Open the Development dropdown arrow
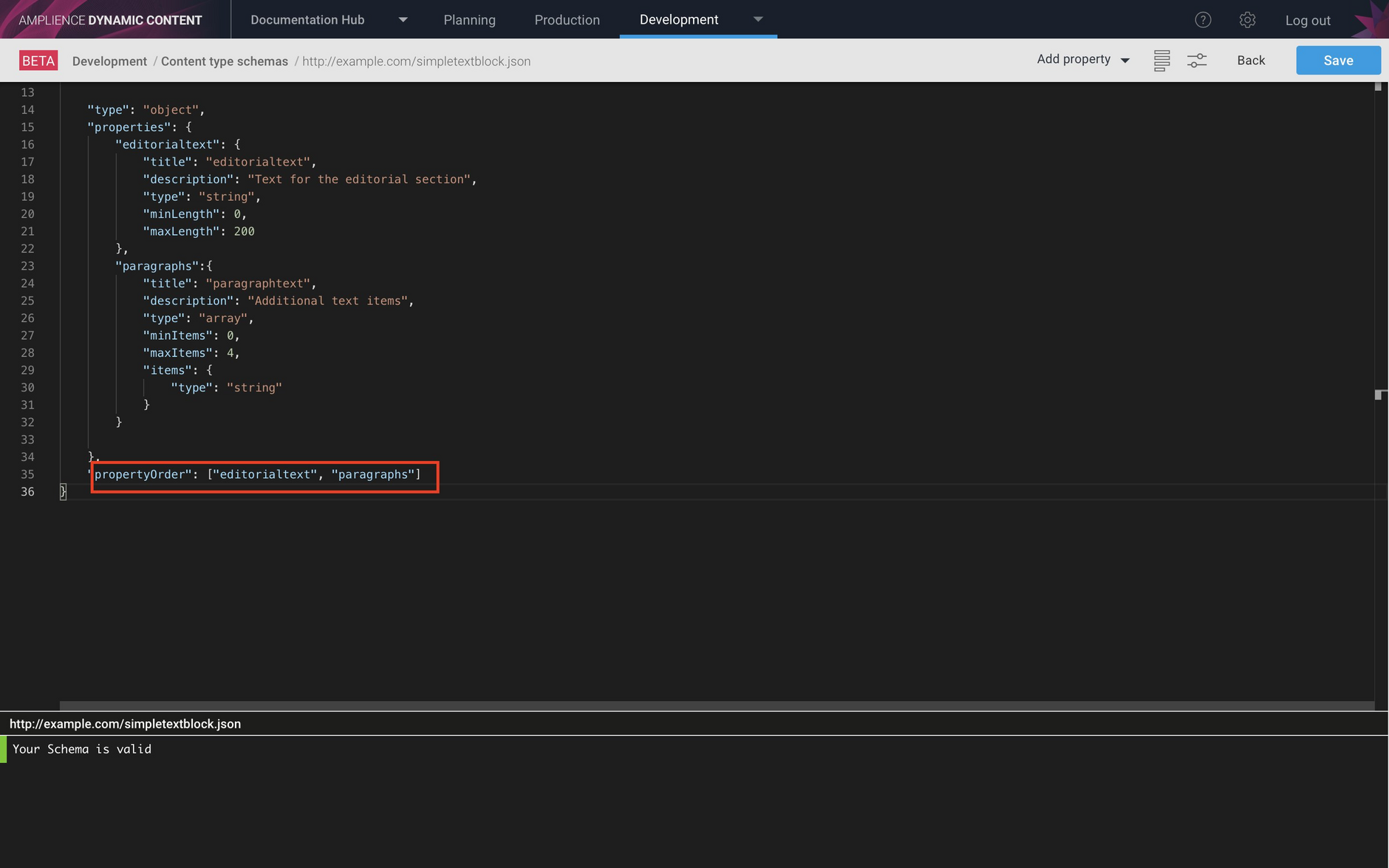This screenshot has width=1389, height=868. [758, 20]
